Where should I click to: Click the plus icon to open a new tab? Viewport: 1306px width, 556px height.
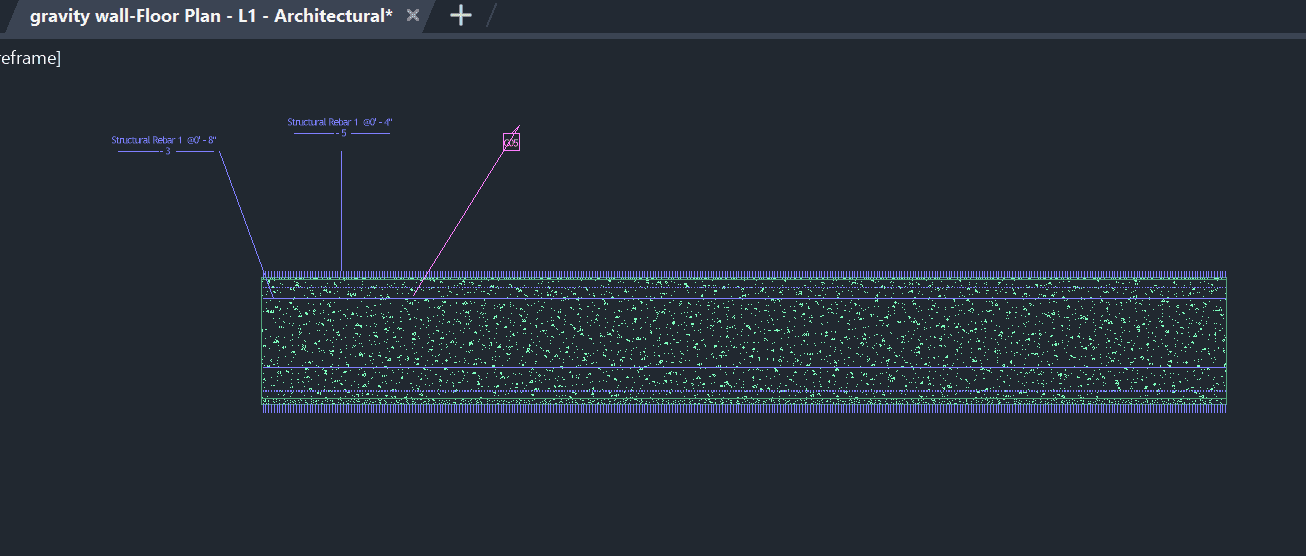point(460,15)
